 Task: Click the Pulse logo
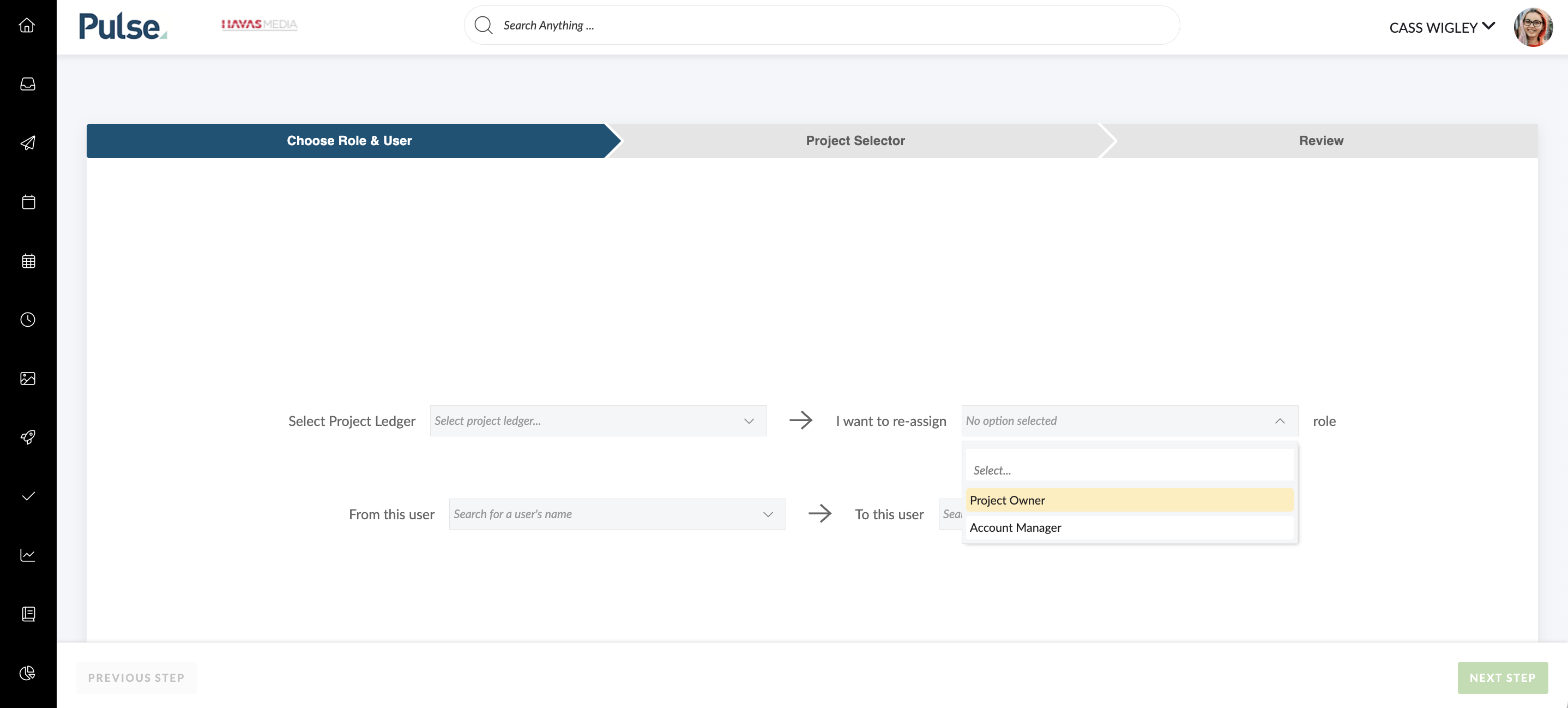pyautogui.click(x=122, y=26)
